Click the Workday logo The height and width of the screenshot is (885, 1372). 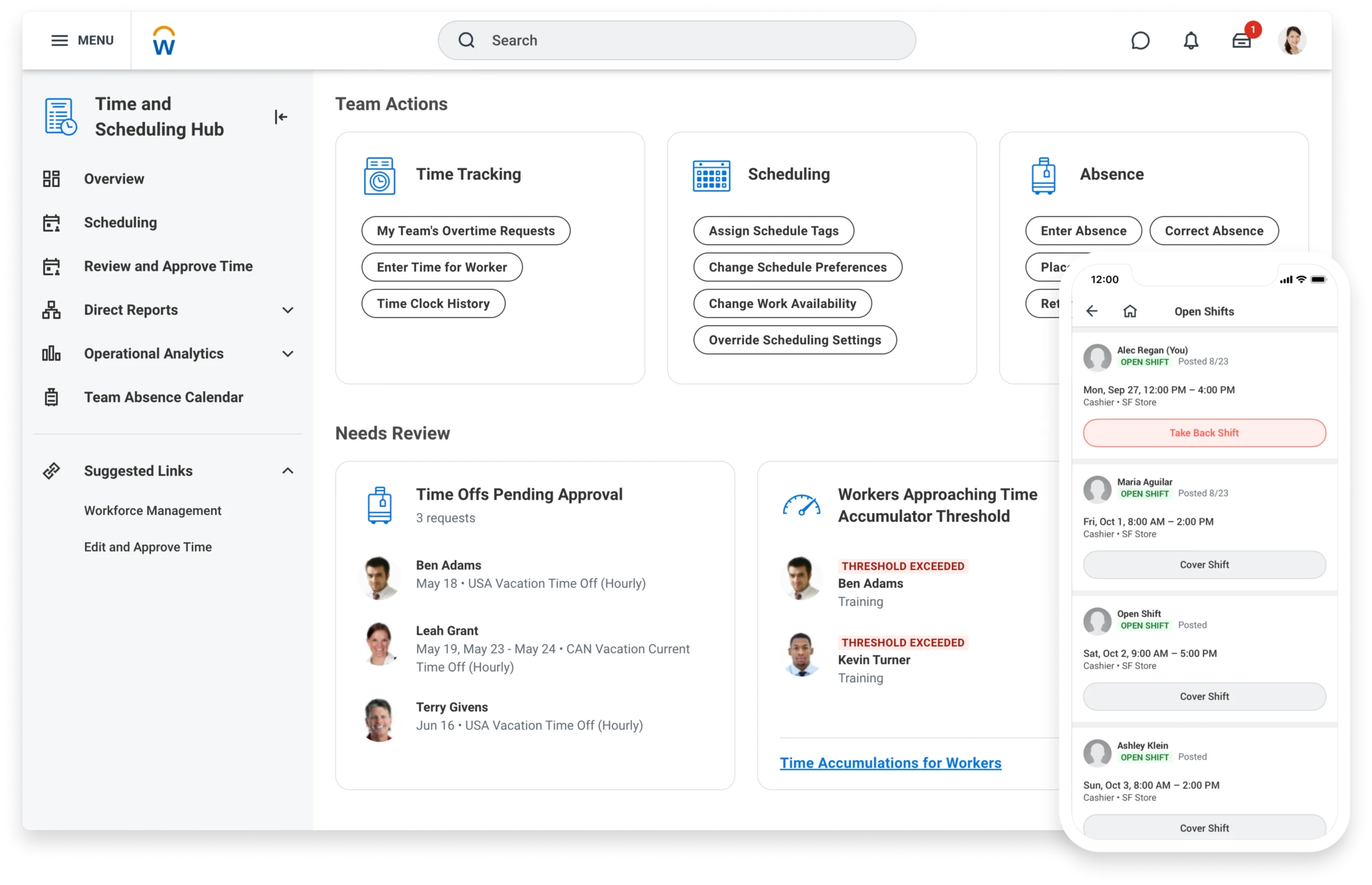[x=164, y=41]
